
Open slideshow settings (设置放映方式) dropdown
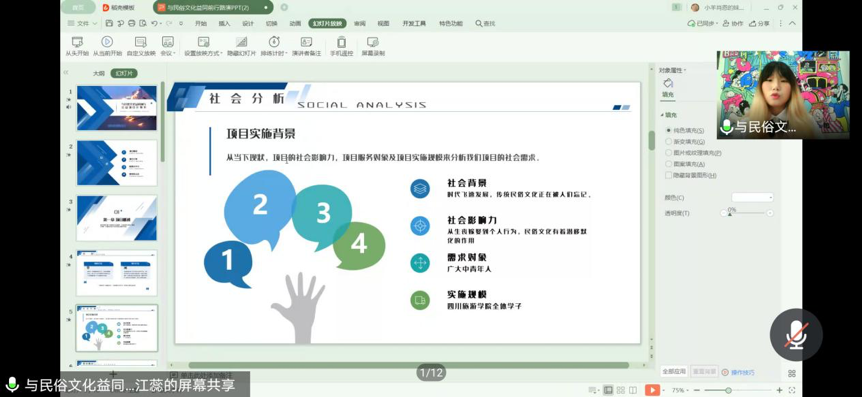pyautogui.click(x=203, y=46)
